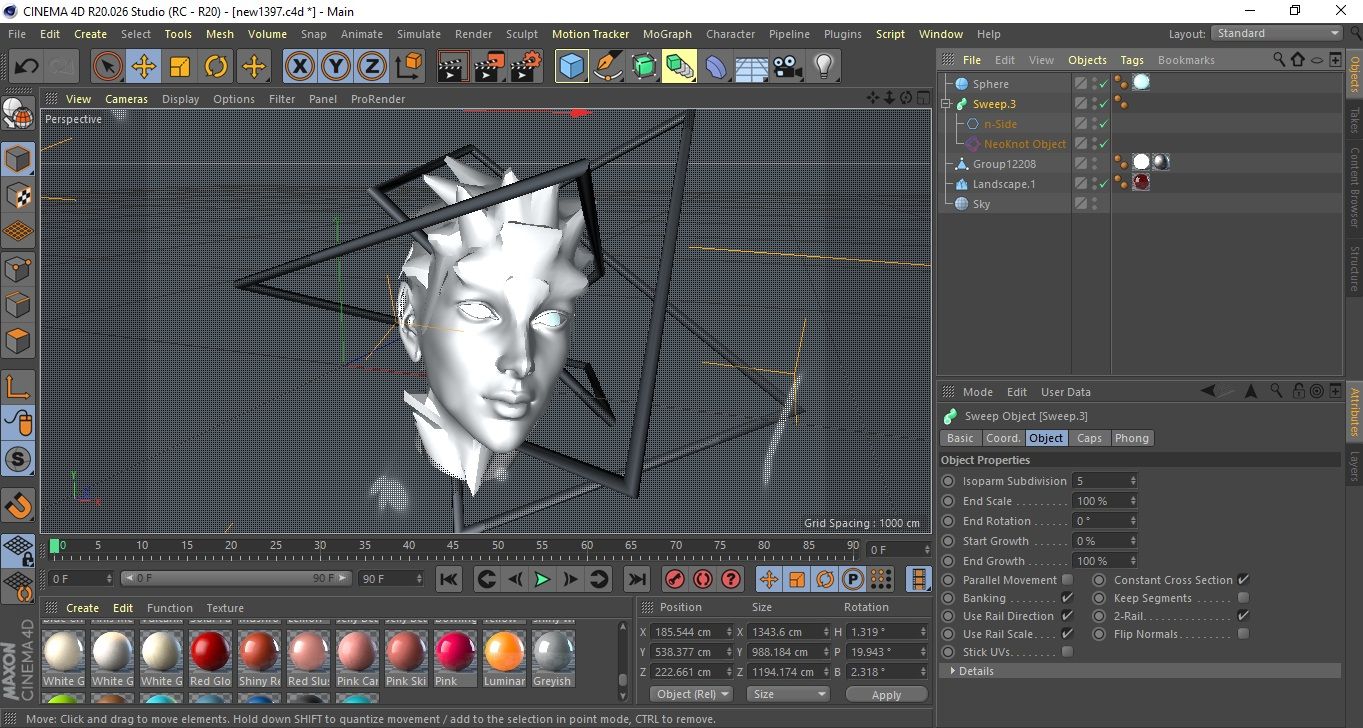Select the Live Selection tool
Image resolution: width=1363 pixels, height=728 pixels.
coord(108,67)
